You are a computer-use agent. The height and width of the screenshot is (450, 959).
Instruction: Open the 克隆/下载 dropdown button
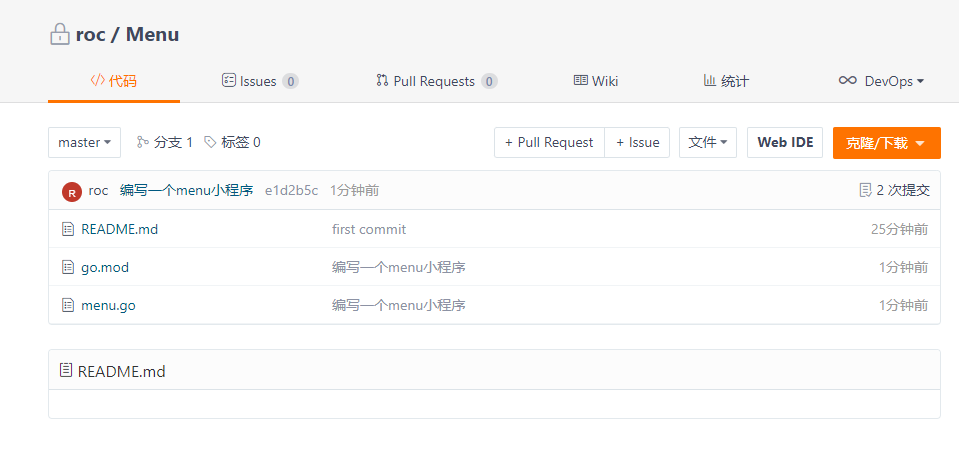point(886,143)
